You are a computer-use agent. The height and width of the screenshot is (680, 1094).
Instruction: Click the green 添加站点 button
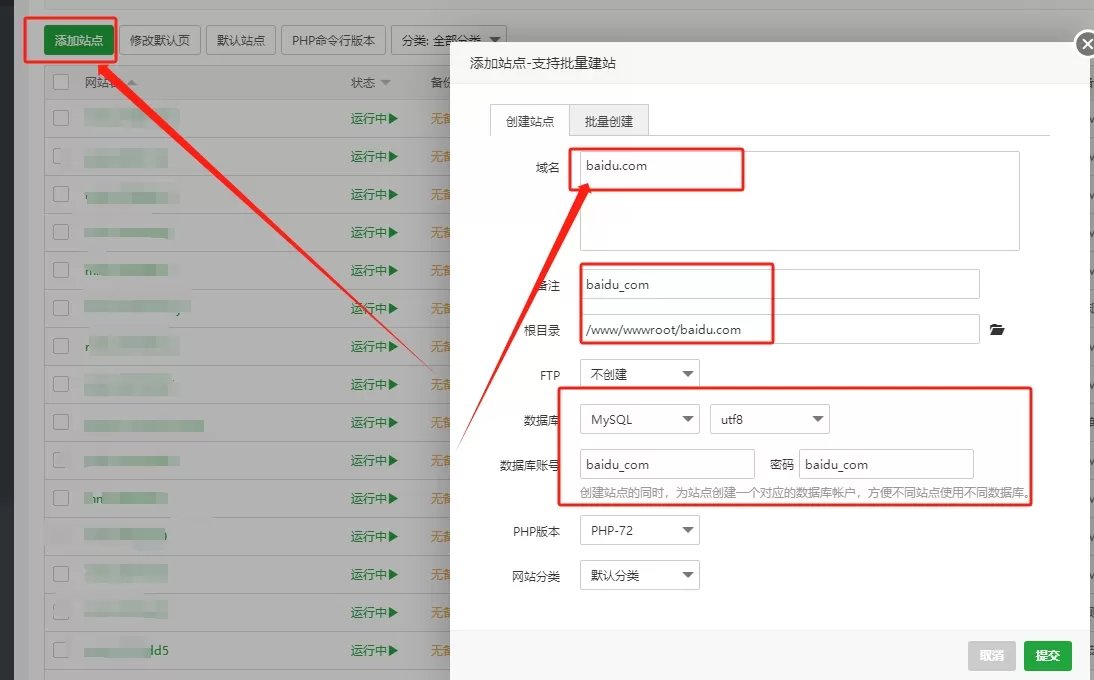(x=78, y=40)
